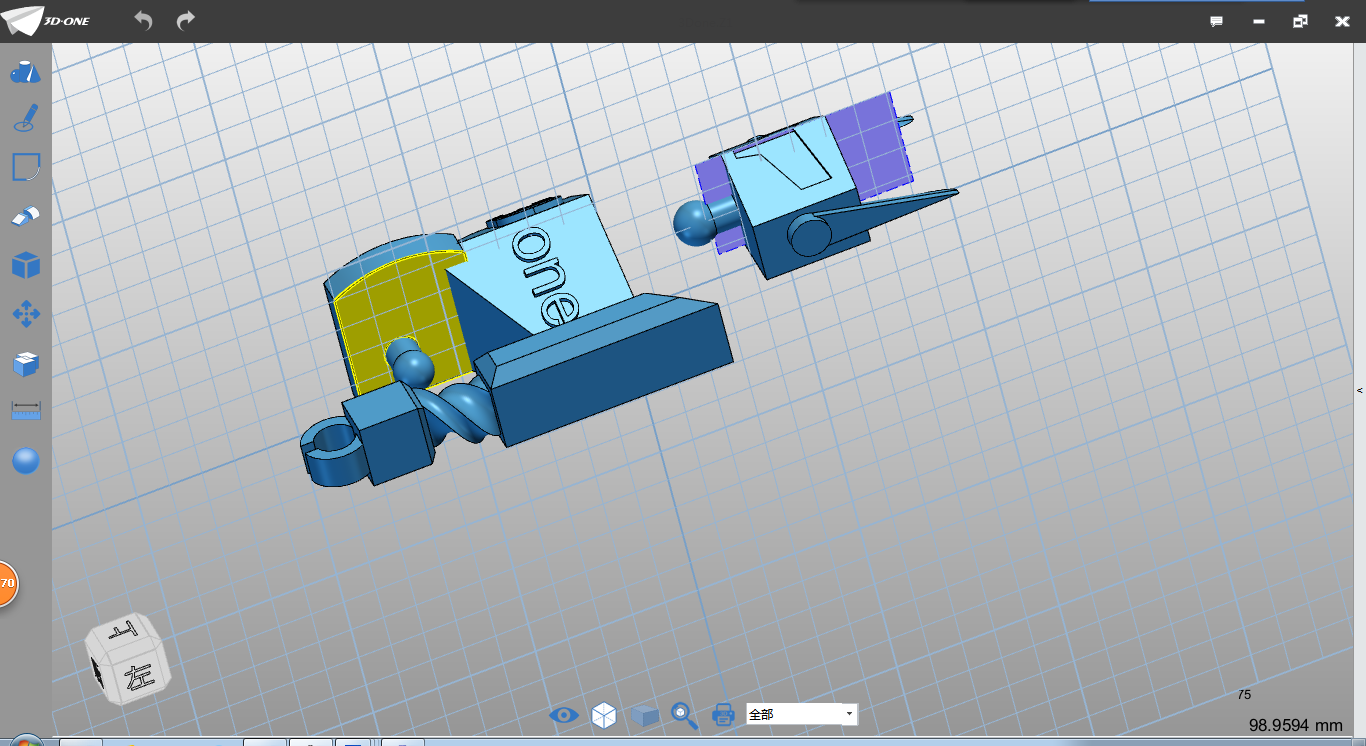Open the basic entity shapes tool
1366x746 pixels.
point(26,72)
